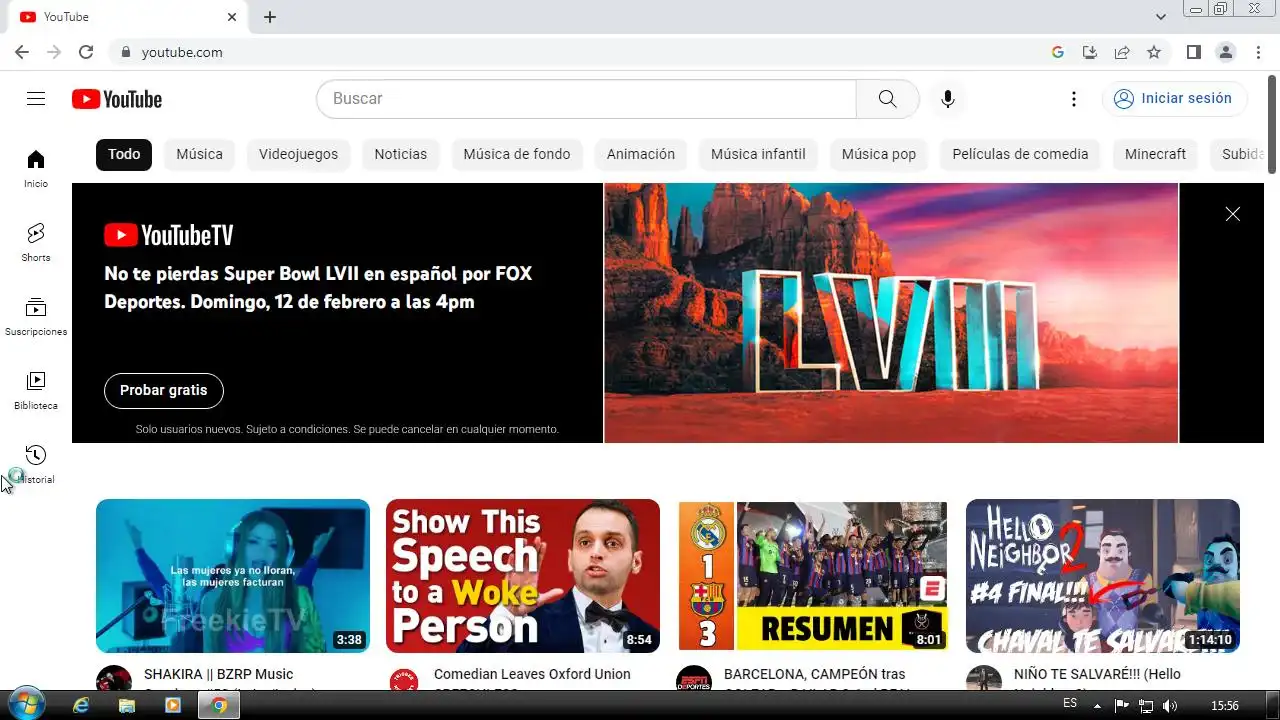Open Windows Media Player from taskbar

[x=173, y=705]
